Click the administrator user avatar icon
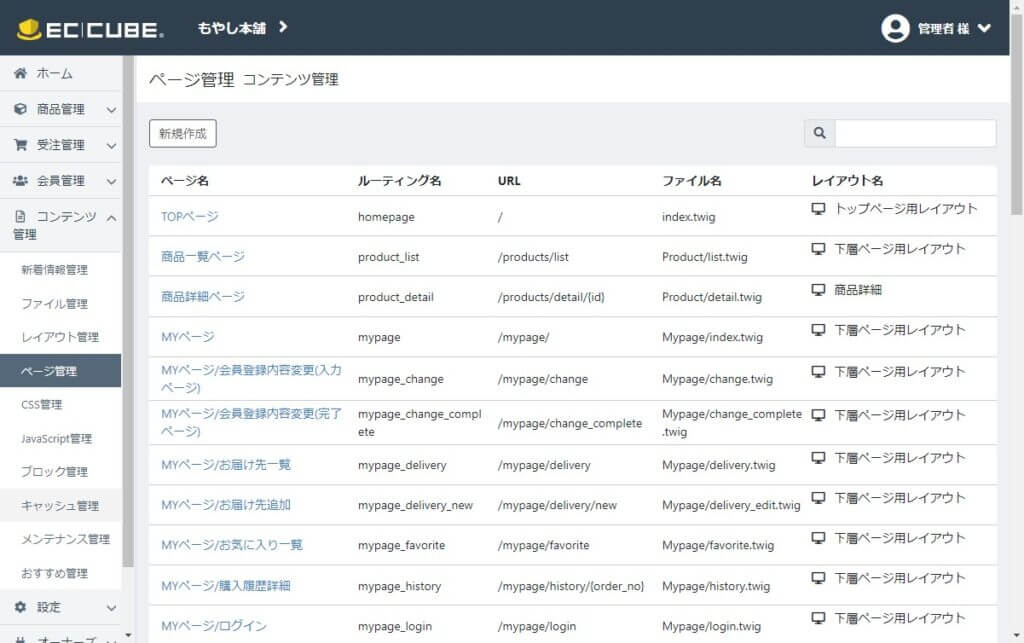 pyautogui.click(x=895, y=28)
